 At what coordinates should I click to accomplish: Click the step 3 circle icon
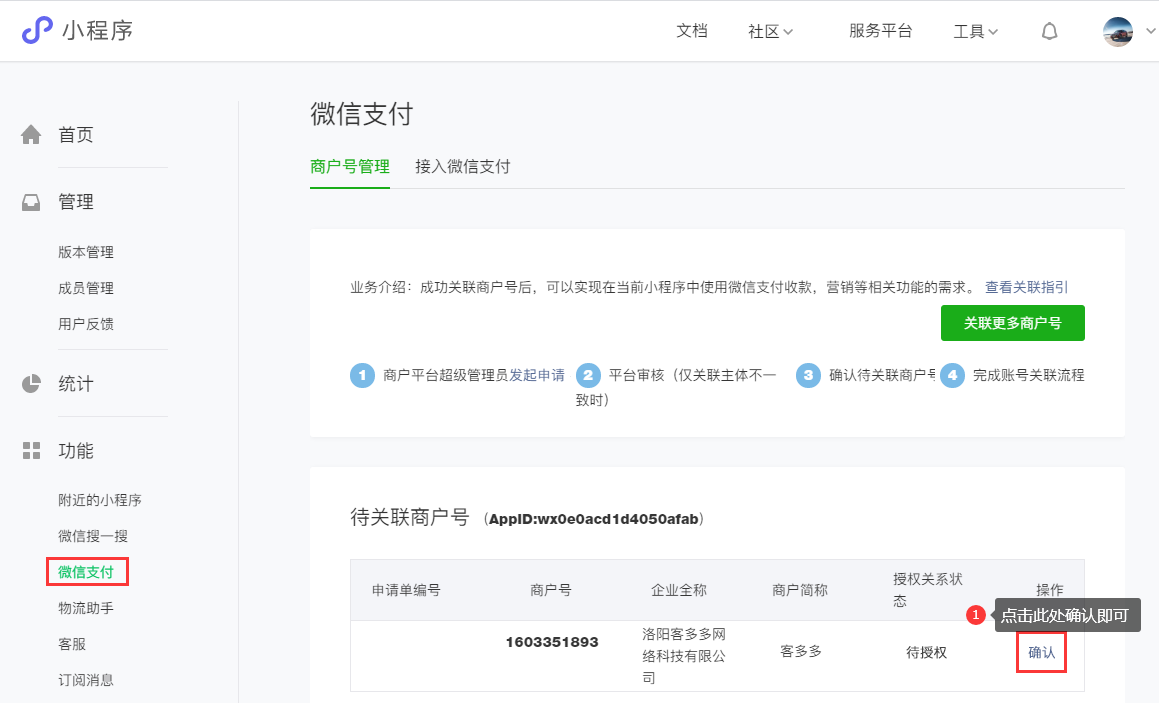[808, 375]
